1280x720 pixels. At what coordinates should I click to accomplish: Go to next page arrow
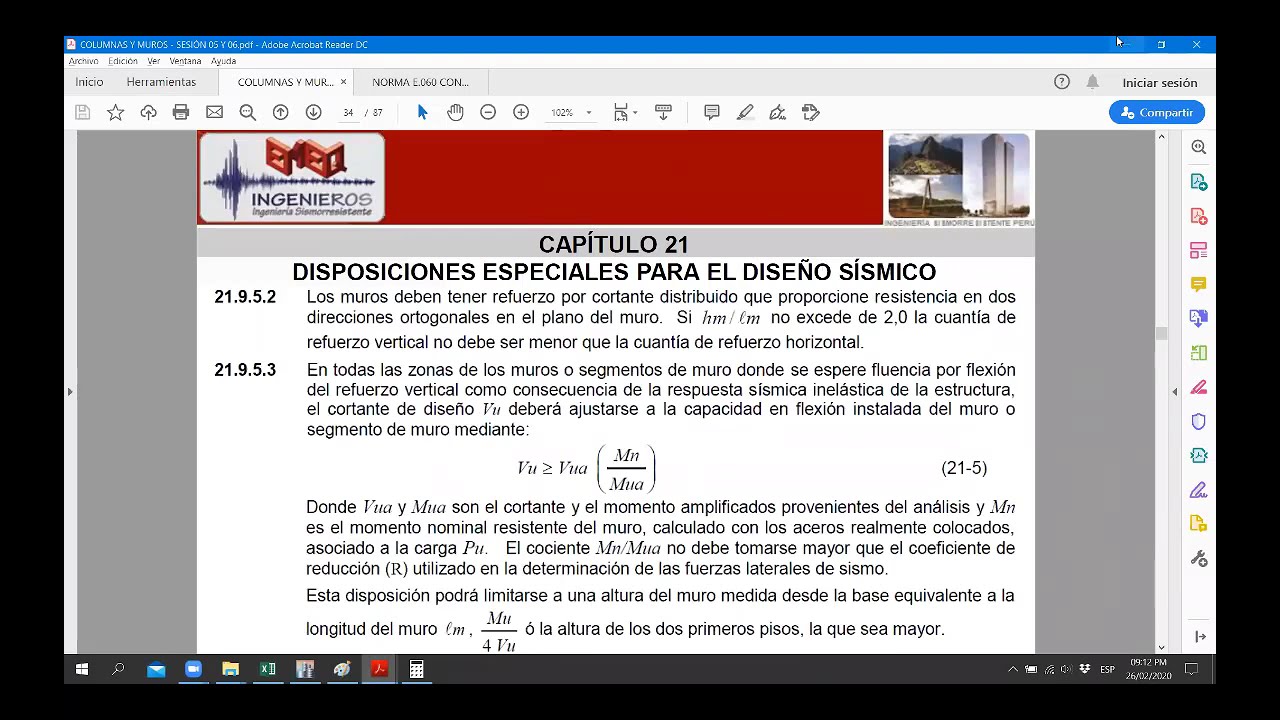coord(313,113)
